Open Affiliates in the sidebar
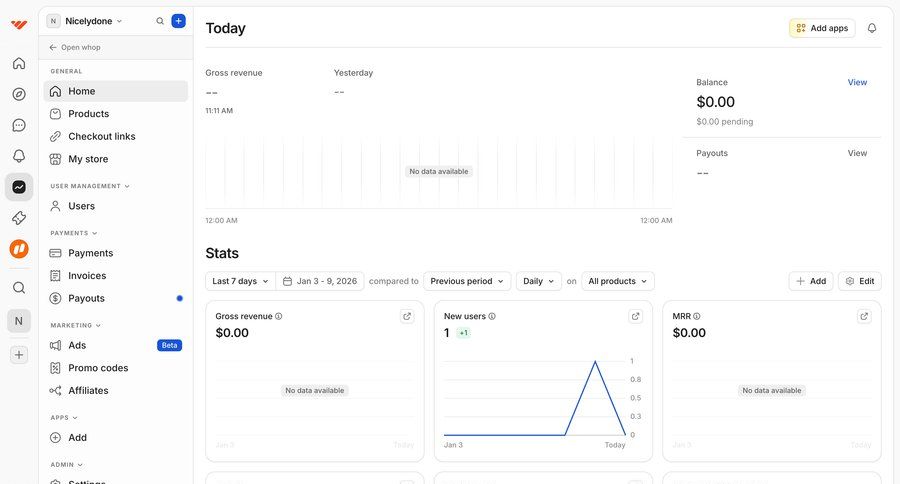This screenshot has width=900, height=484. pos(115,391)
